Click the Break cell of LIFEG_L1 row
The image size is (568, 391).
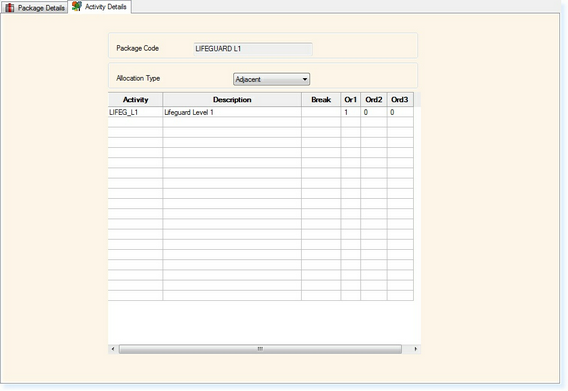click(321, 112)
